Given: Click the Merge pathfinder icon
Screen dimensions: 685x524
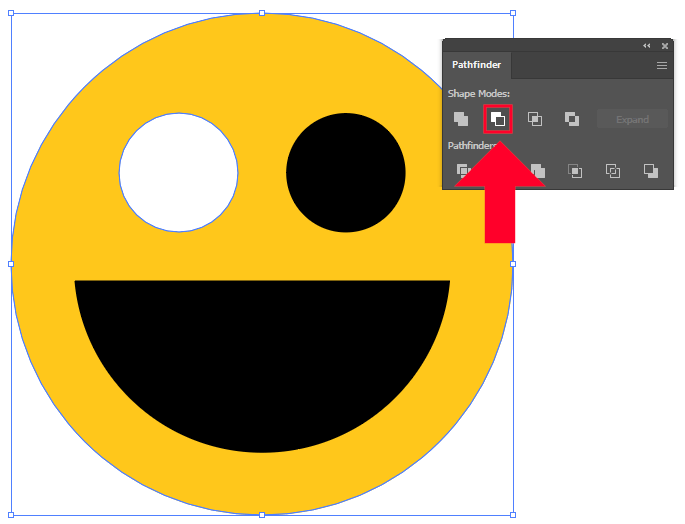Looking at the screenshot, I should [x=538, y=170].
